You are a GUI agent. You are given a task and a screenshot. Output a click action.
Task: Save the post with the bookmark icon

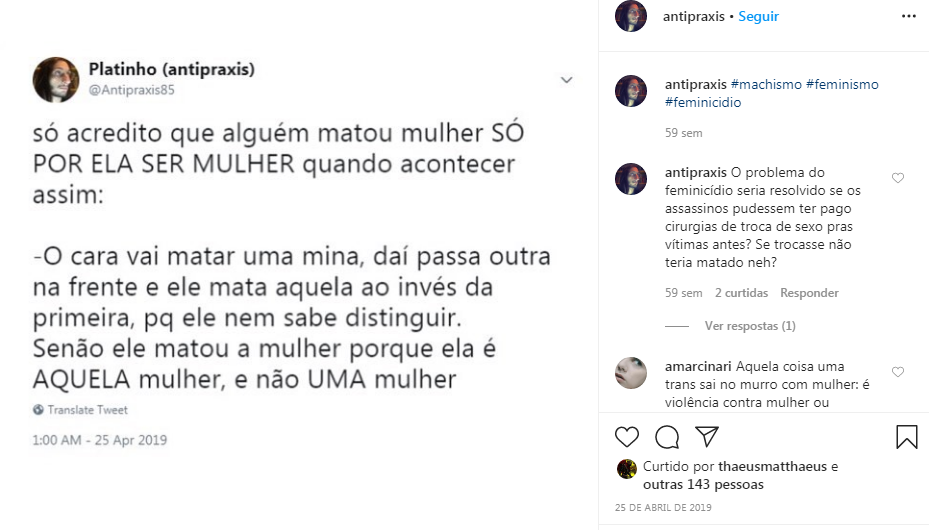906,437
